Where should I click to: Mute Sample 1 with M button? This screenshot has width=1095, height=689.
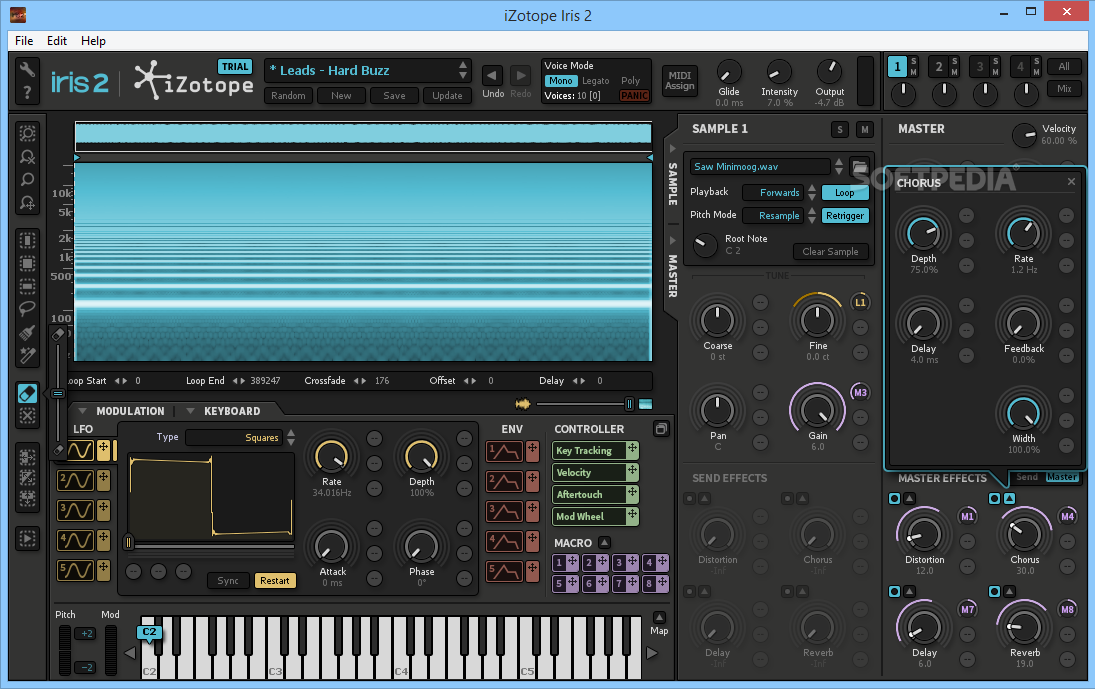point(865,129)
